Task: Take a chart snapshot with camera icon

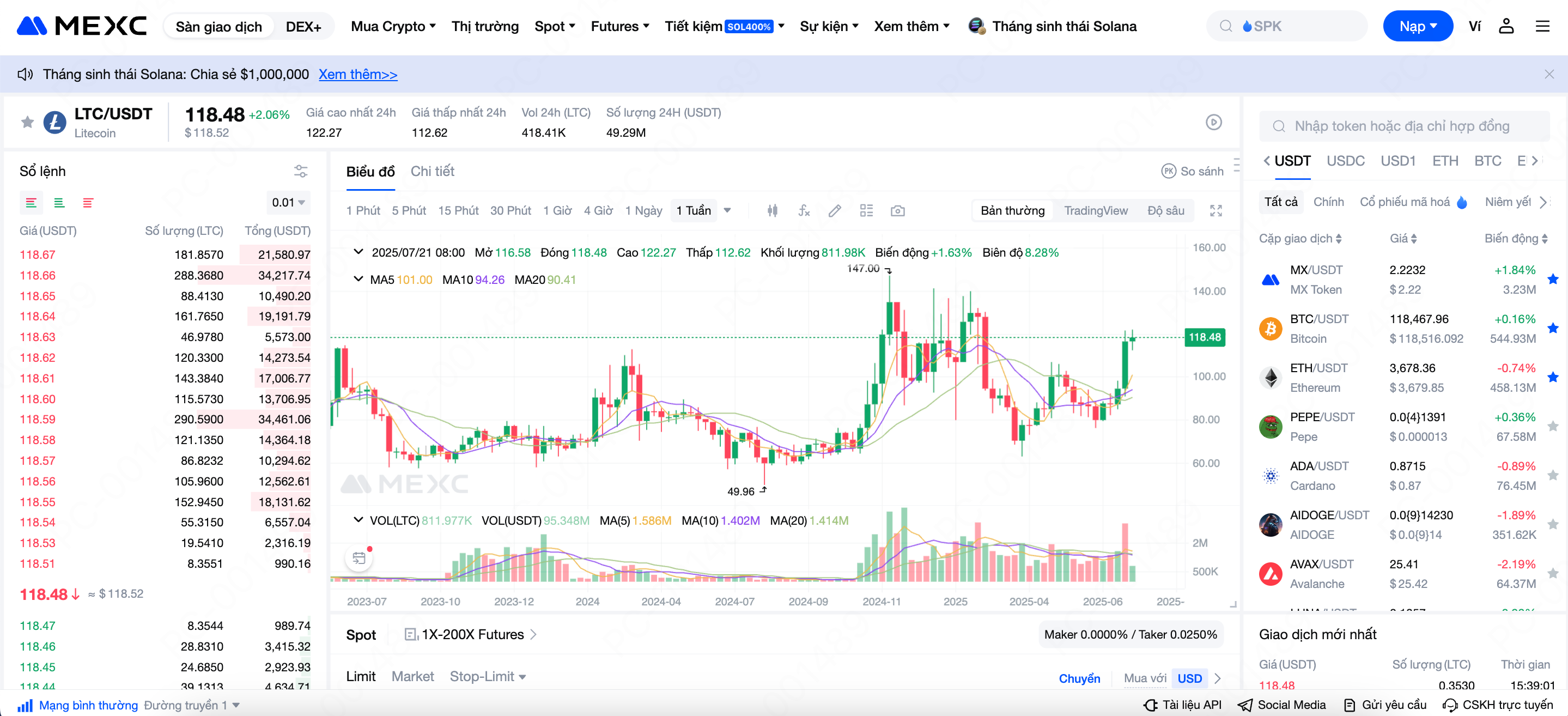Action: (897, 211)
